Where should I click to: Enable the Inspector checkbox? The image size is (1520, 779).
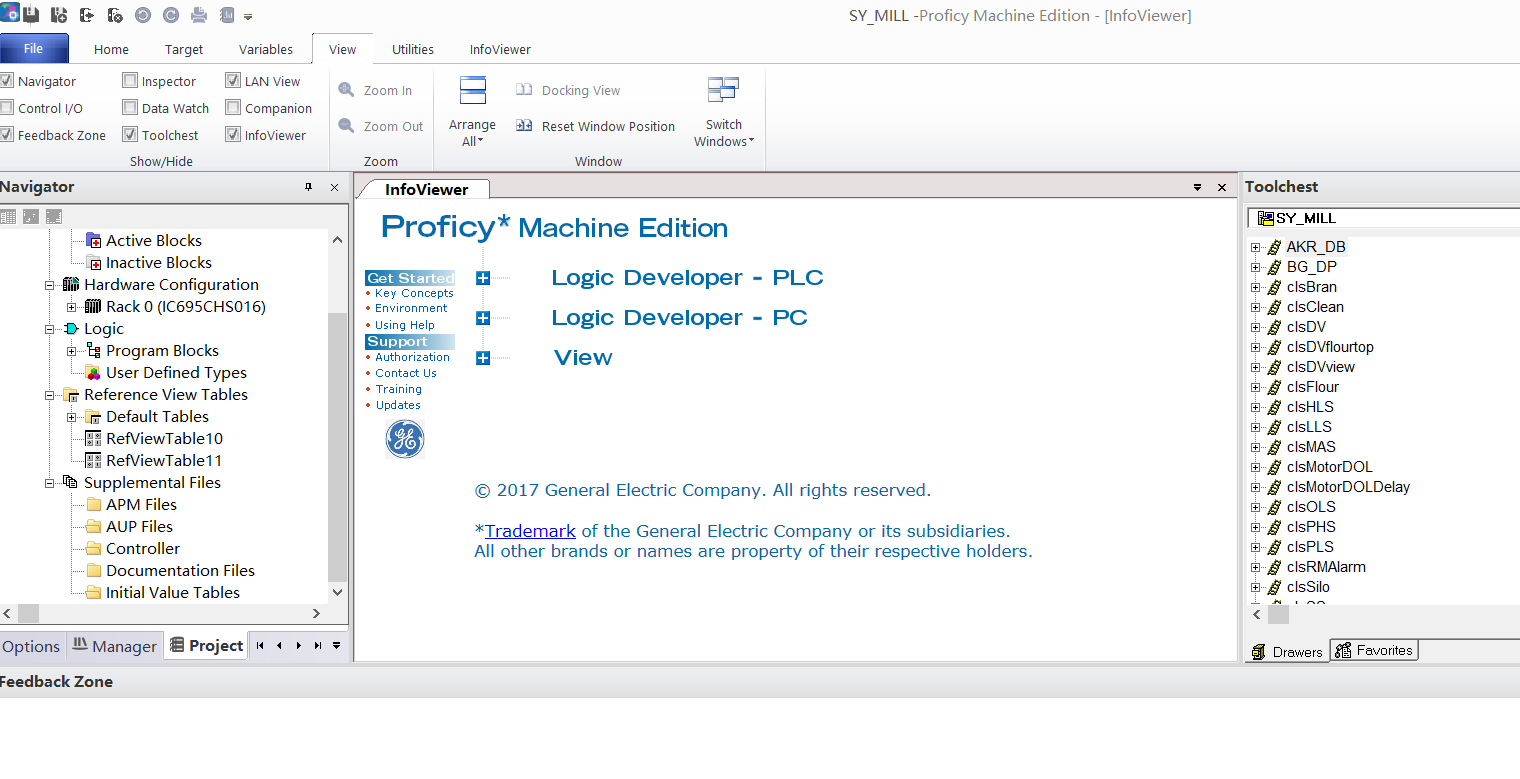(130, 81)
